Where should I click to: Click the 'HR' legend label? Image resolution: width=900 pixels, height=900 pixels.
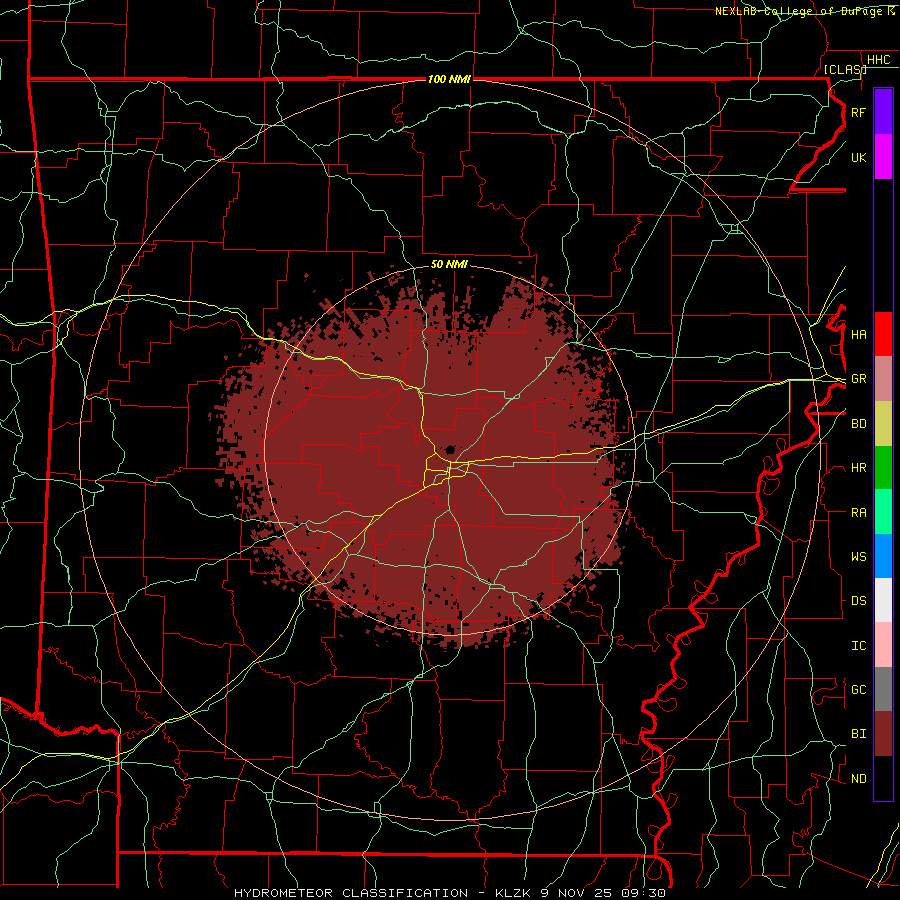point(858,468)
